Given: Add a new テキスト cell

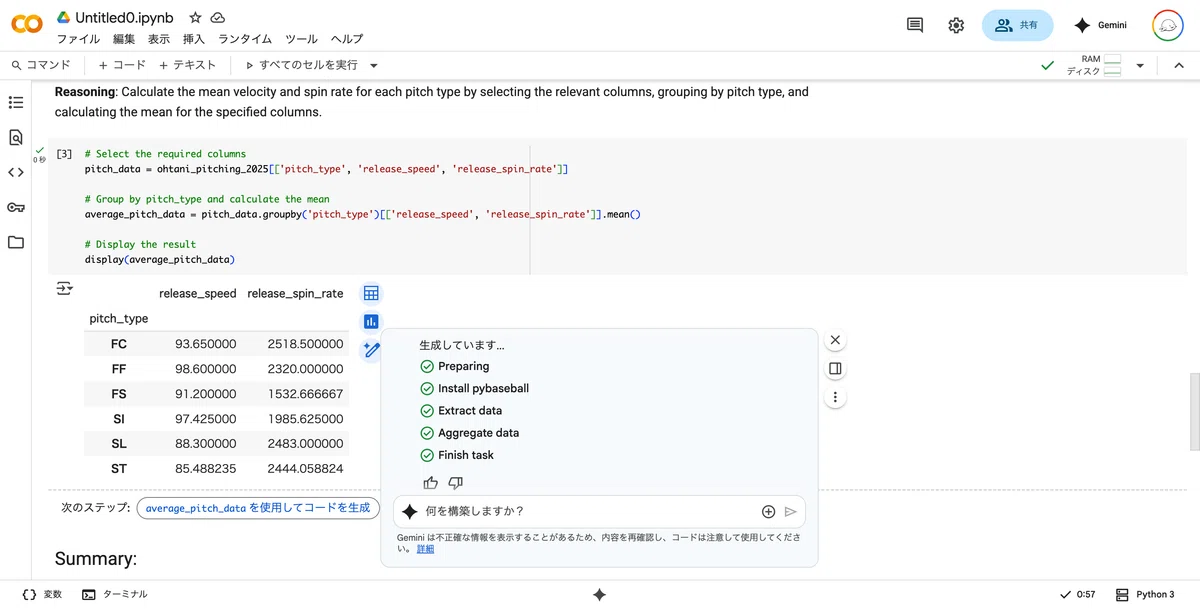Looking at the screenshot, I should coord(187,65).
